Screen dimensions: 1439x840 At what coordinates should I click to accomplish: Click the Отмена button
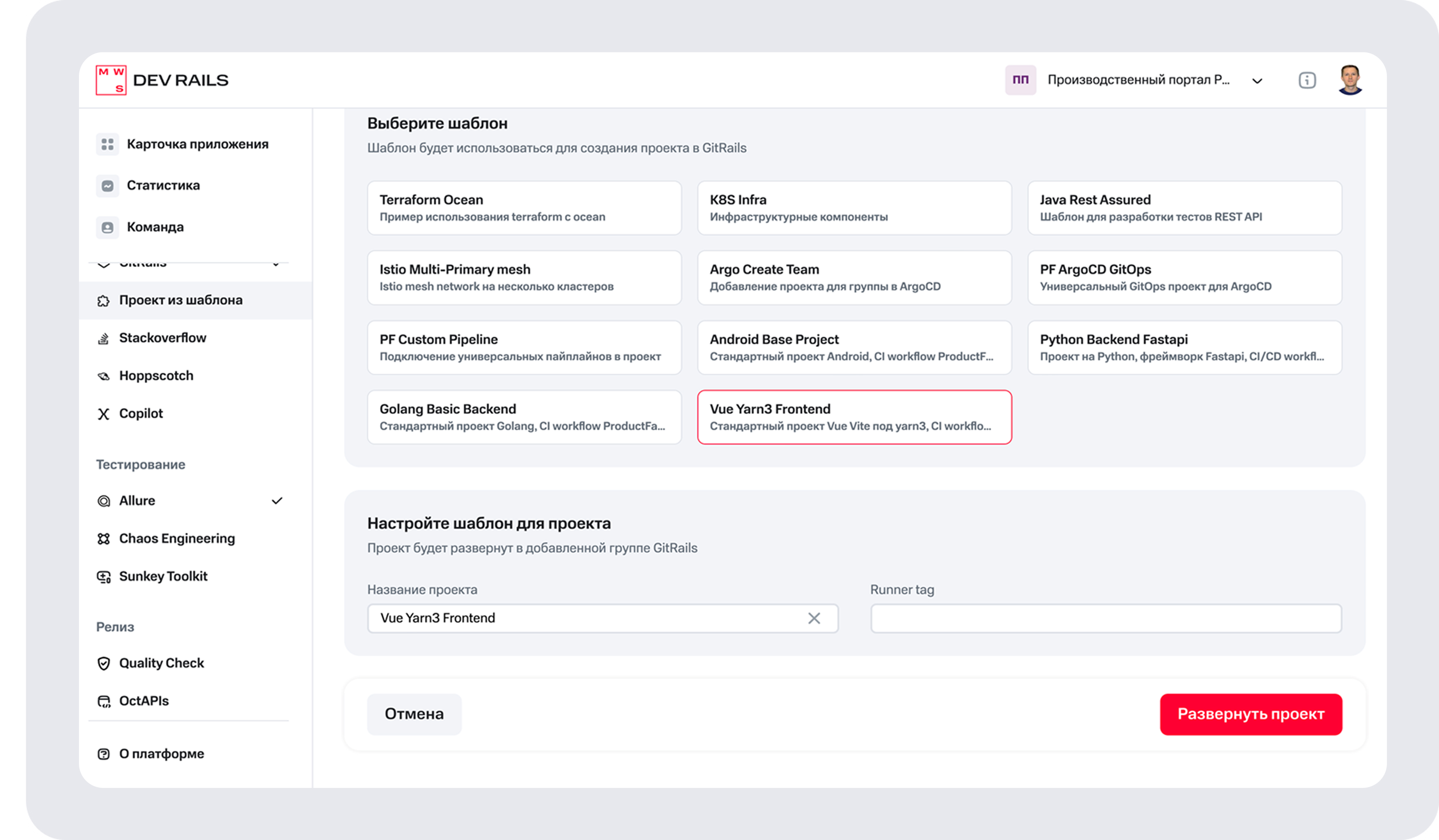click(x=414, y=714)
